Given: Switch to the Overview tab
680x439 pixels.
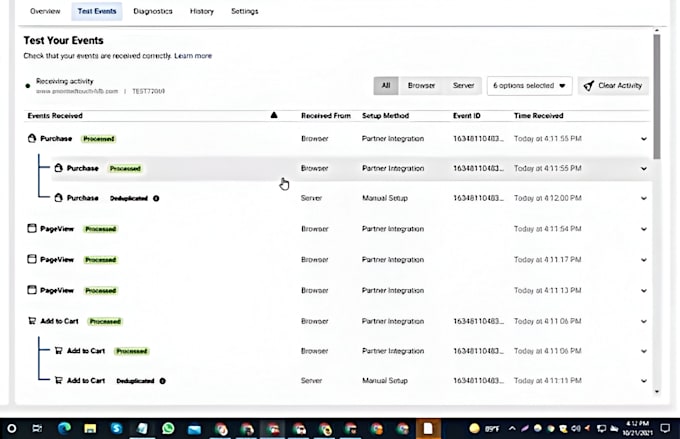Looking at the screenshot, I should point(45,11).
